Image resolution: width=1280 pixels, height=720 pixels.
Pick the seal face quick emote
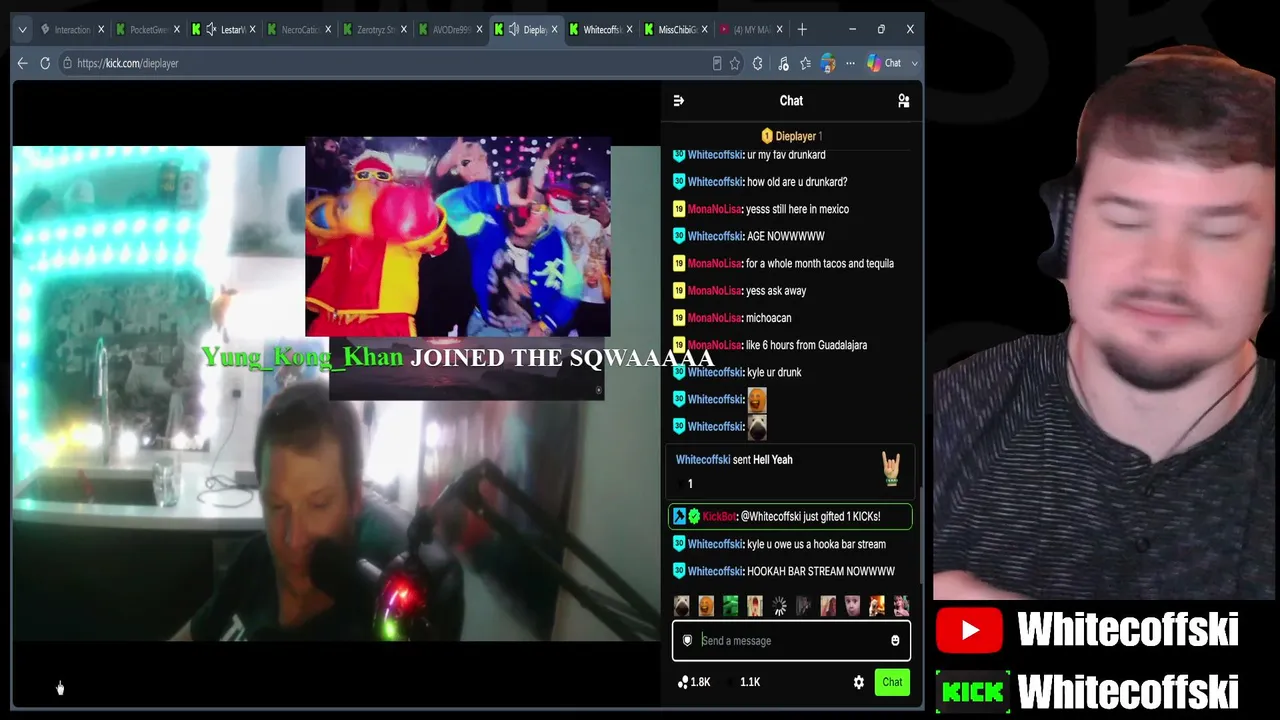coord(682,606)
